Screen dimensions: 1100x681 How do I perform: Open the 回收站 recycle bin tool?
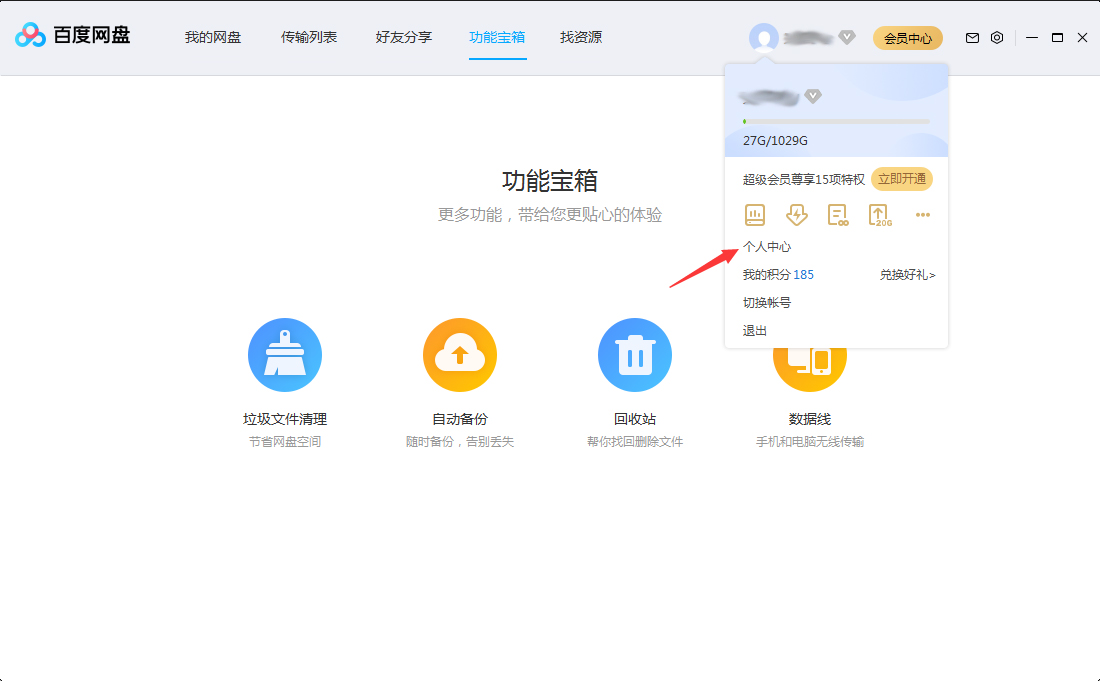click(x=635, y=354)
